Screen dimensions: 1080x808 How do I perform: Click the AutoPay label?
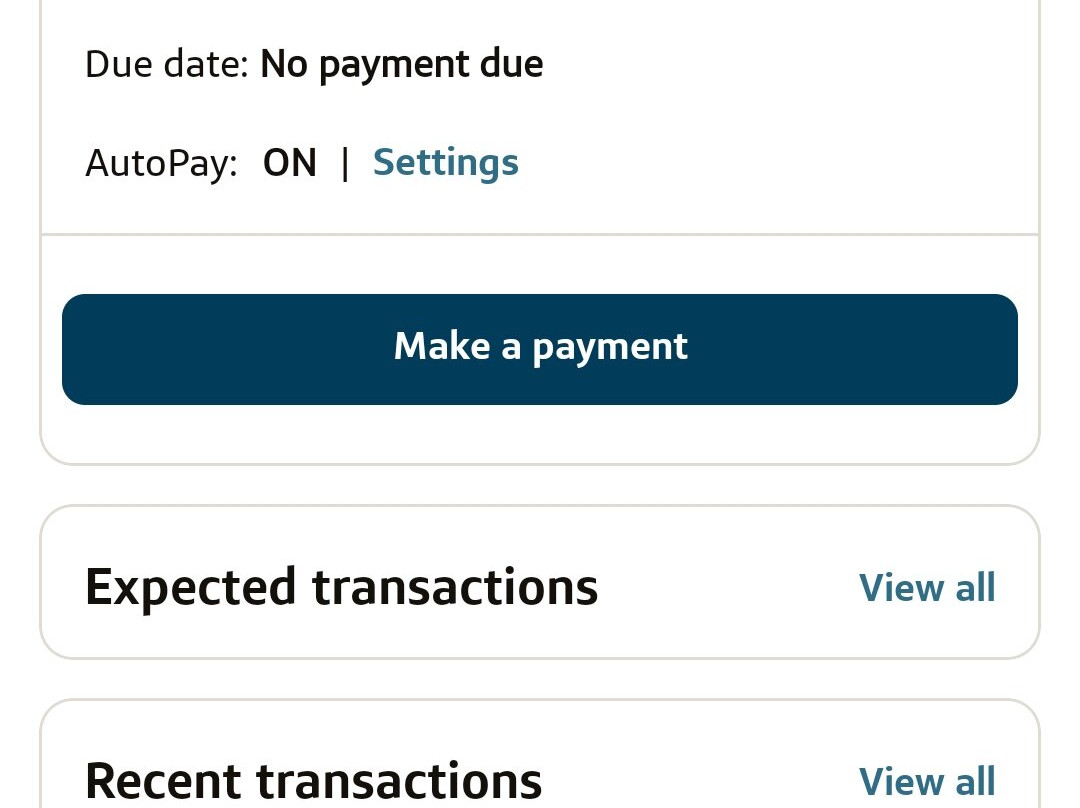(x=161, y=162)
